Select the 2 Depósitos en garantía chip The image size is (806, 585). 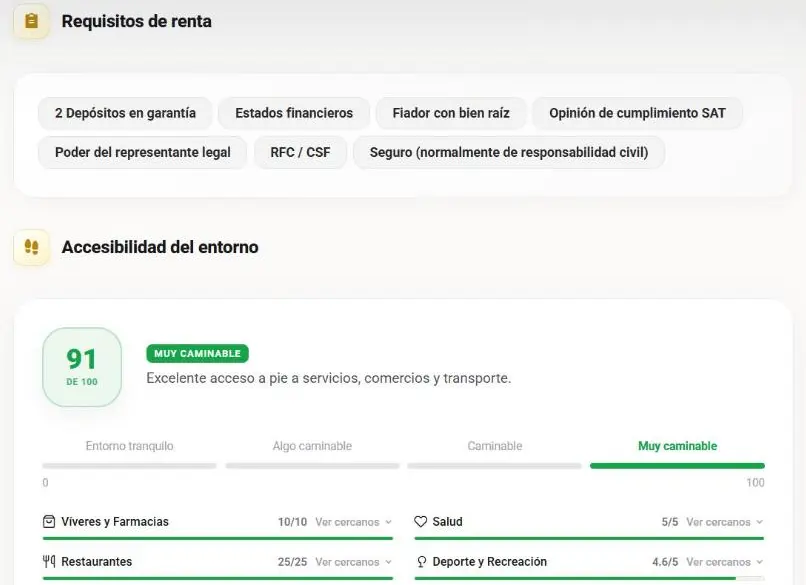tap(125, 113)
